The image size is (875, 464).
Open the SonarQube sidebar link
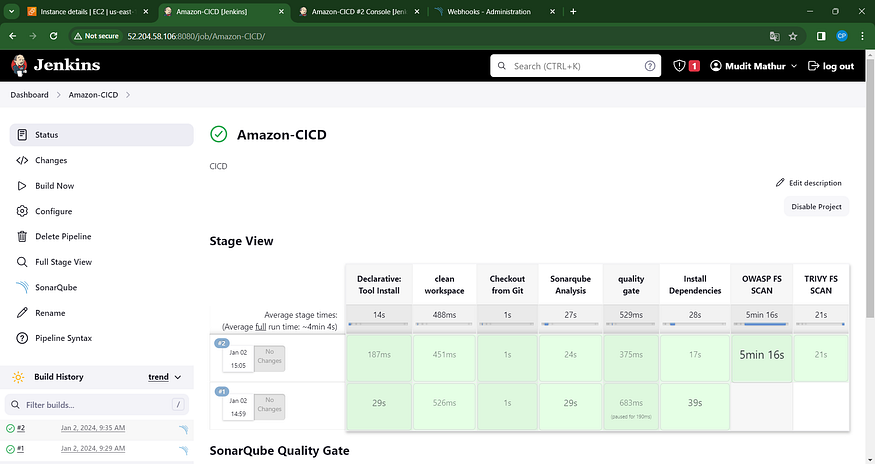pyautogui.click(x=56, y=287)
